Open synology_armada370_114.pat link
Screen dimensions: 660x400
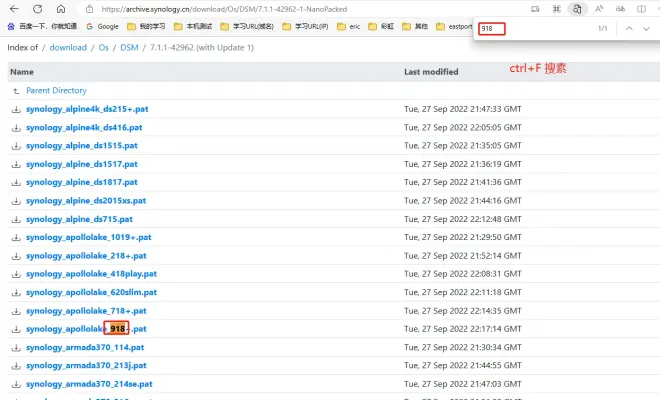tap(85, 347)
